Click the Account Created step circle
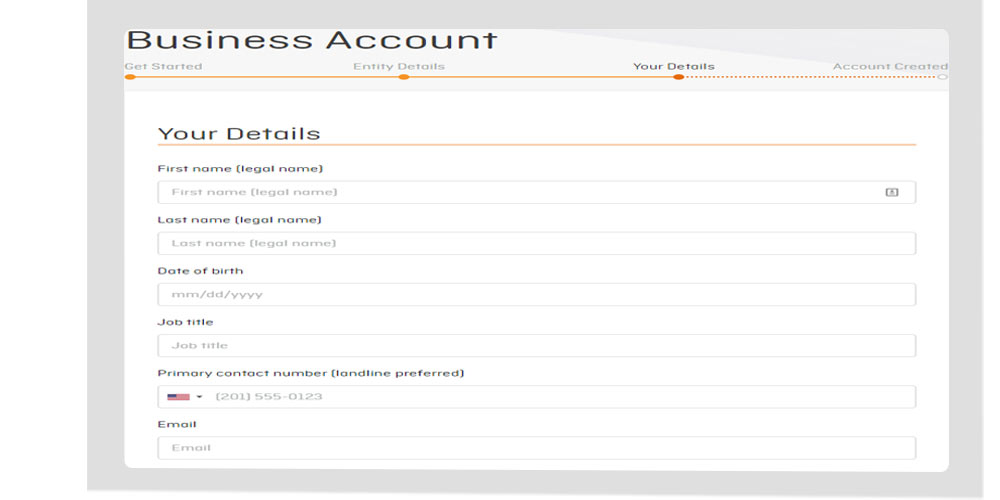The width and height of the screenshot is (1000, 500). tap(942, 77)
